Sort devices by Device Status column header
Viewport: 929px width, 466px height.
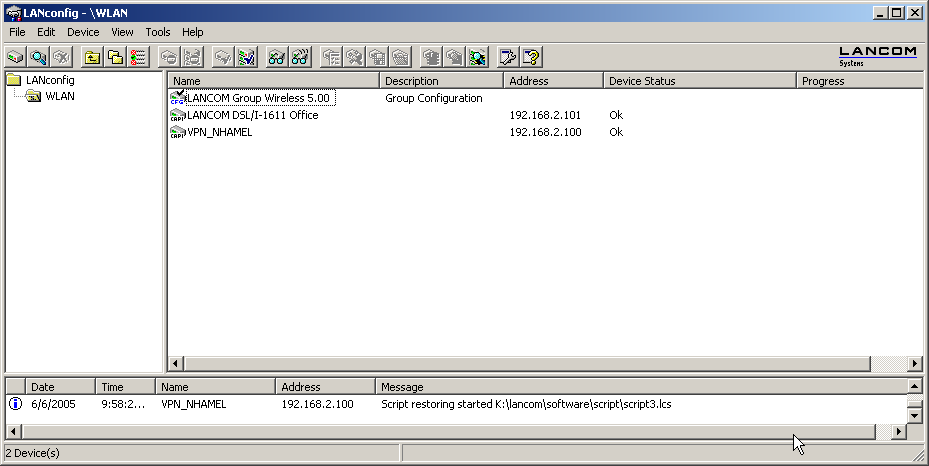click(698, 81)
